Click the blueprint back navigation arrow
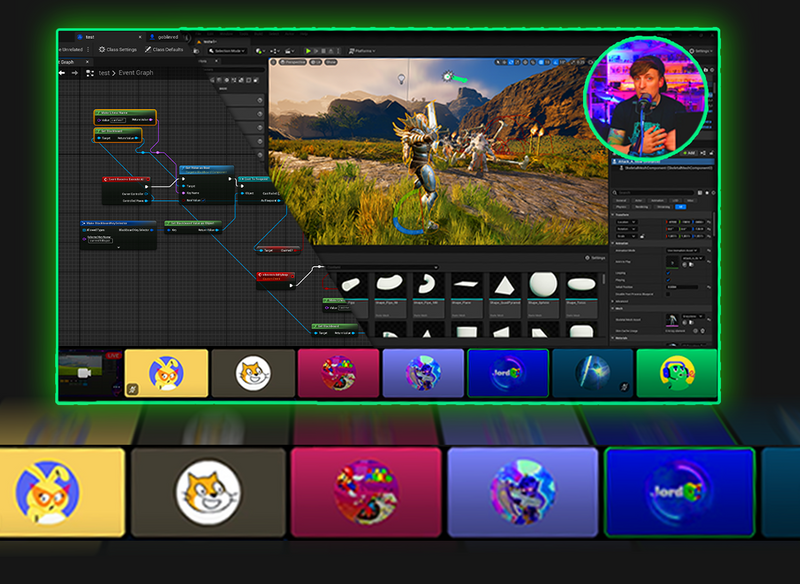Viewport: 800px width, 584px height. (x=63, y=73)
